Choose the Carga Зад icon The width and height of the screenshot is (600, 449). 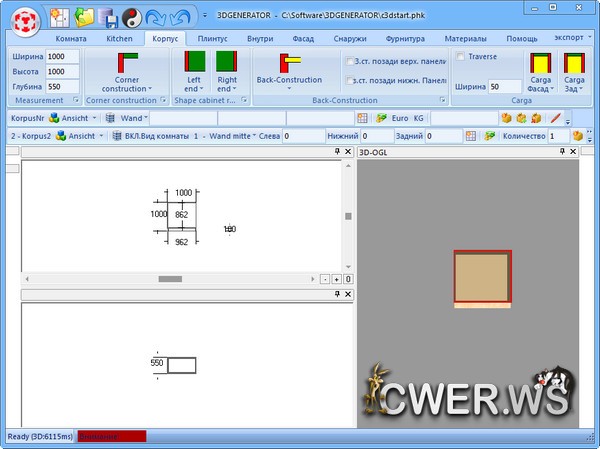click(574, 63)
